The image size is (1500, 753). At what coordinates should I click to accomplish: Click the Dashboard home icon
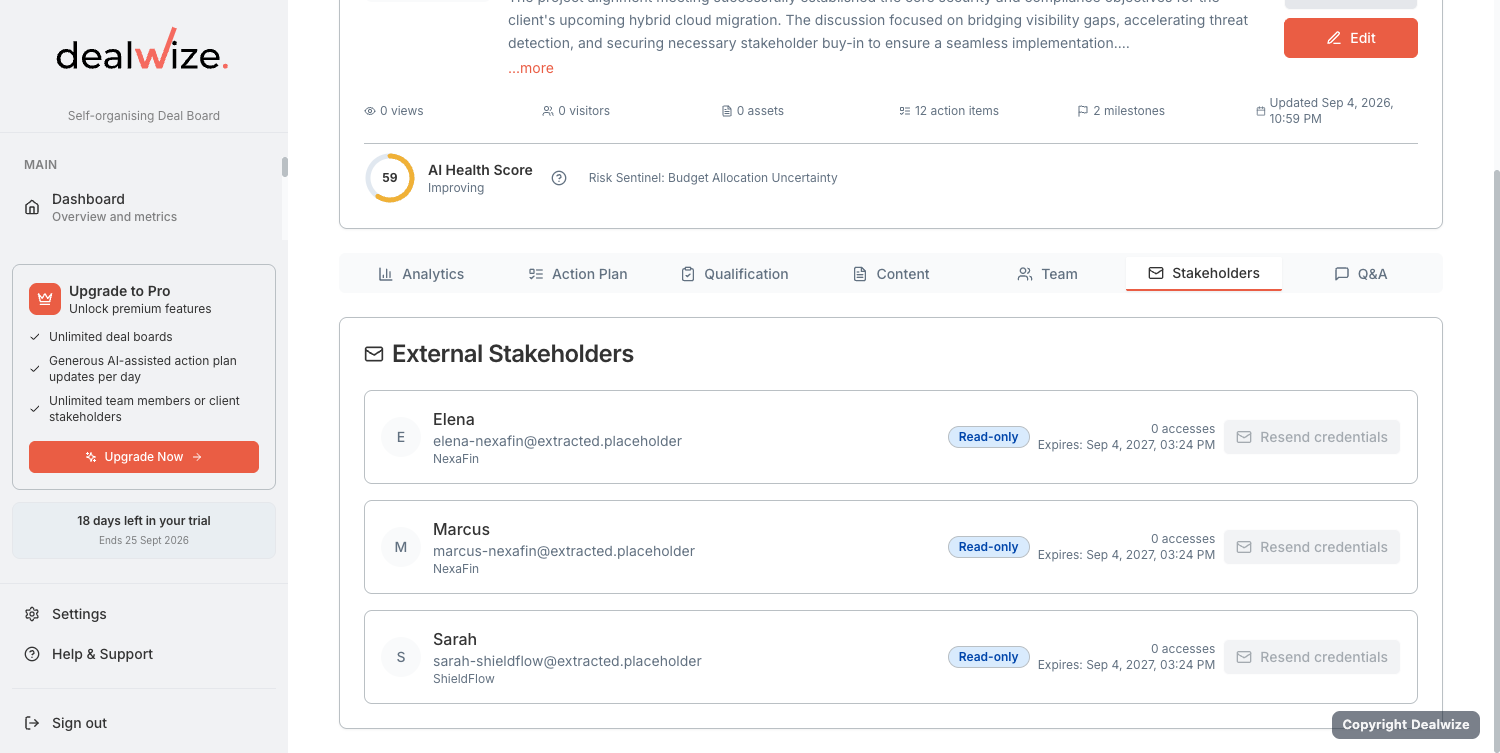[x=32, y=207]
